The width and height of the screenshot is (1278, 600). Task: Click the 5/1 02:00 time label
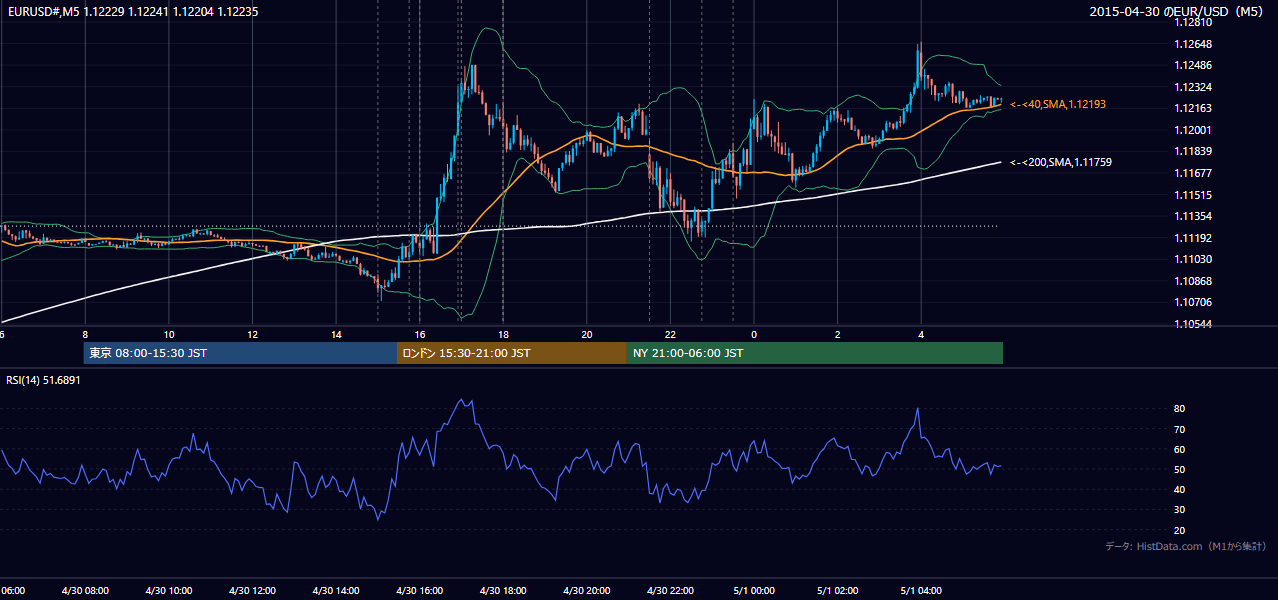tap(838, 591)
